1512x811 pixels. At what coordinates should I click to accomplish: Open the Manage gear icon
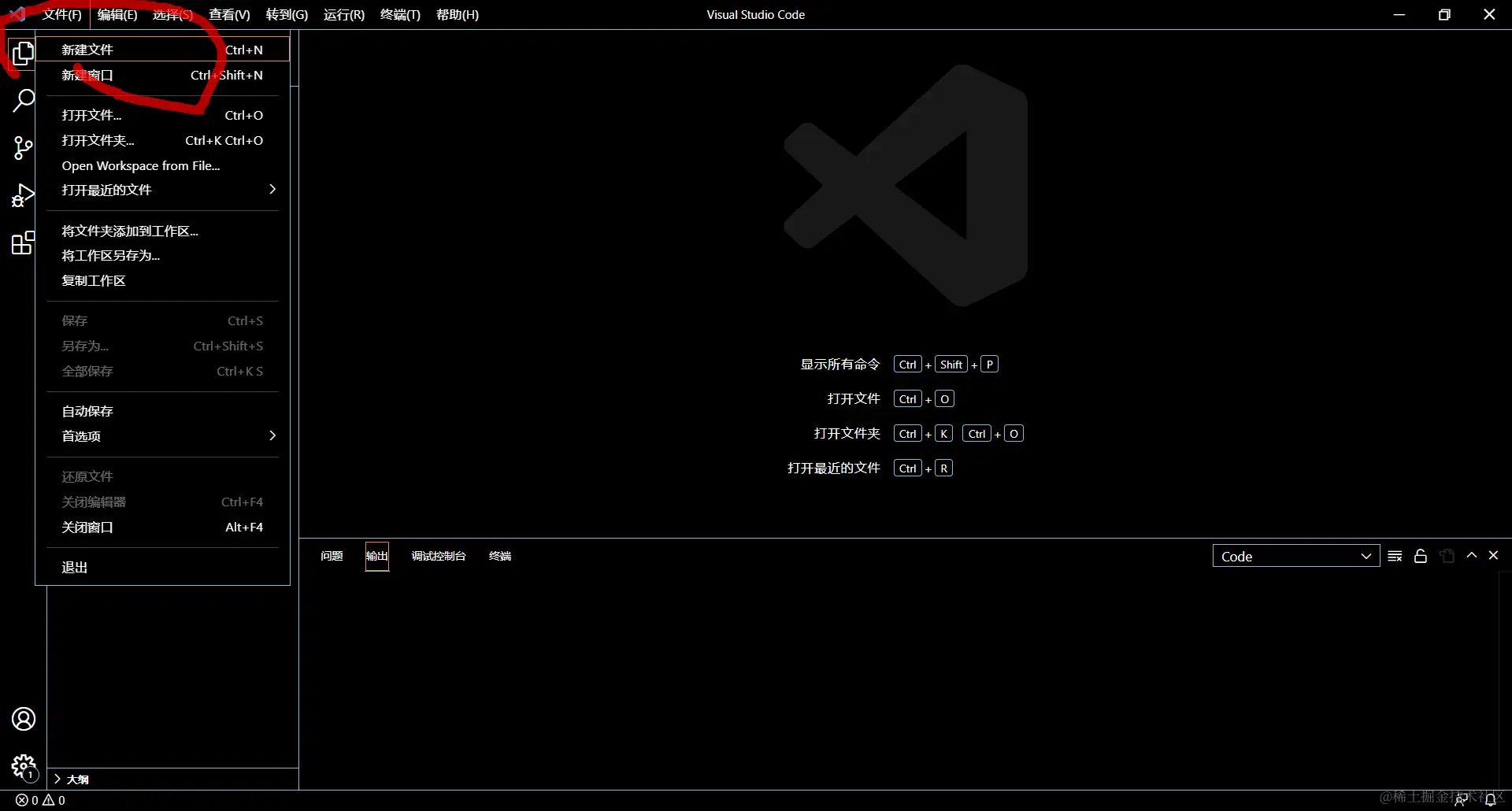tap(24, 766)
